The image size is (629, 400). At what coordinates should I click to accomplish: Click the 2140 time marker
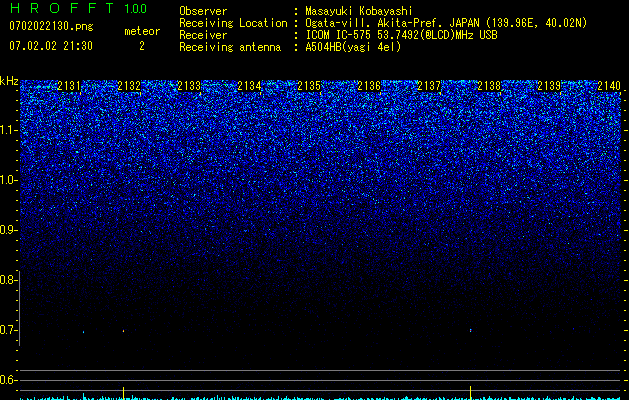pos(609,86)
